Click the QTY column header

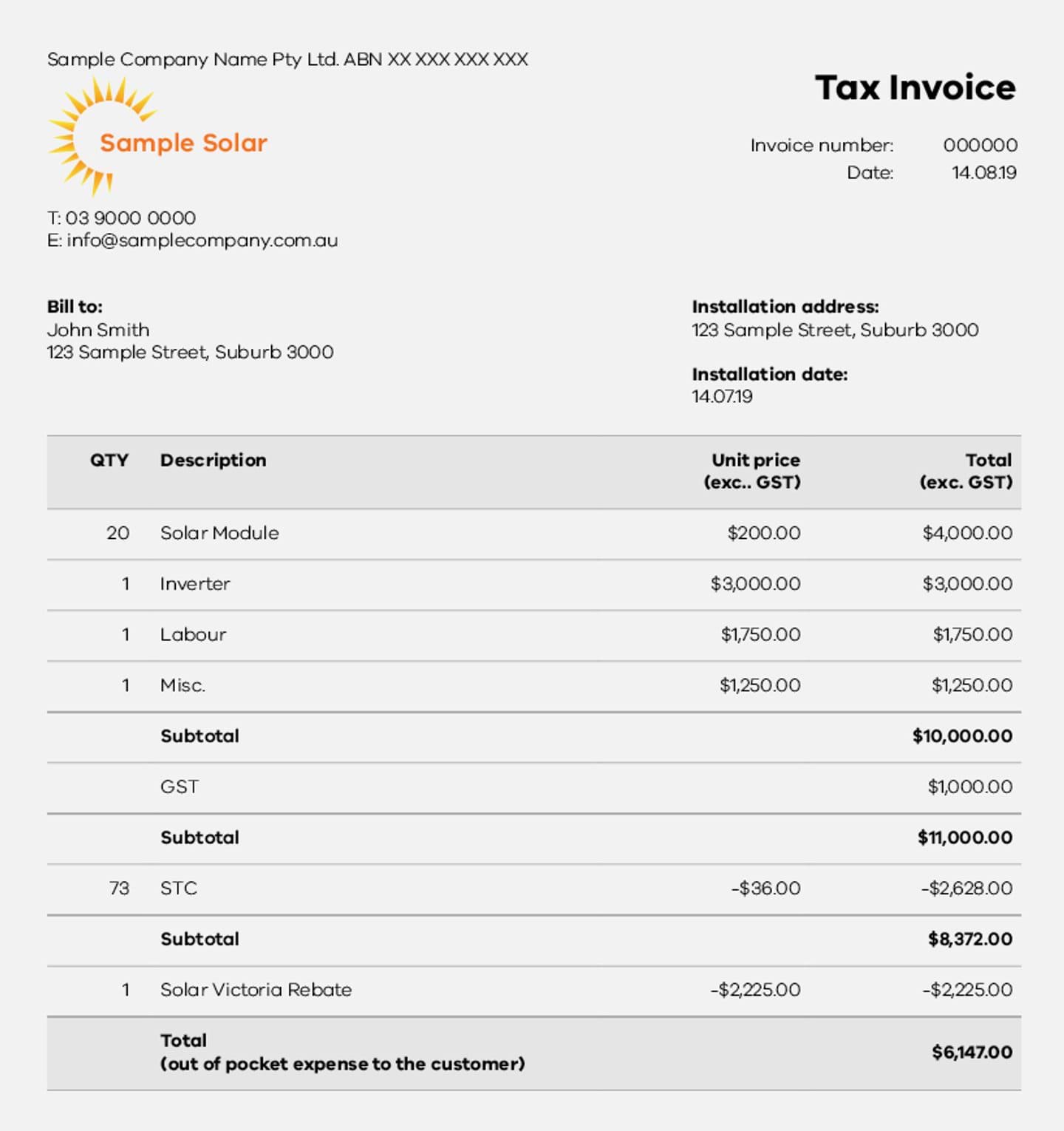point(109,460)
